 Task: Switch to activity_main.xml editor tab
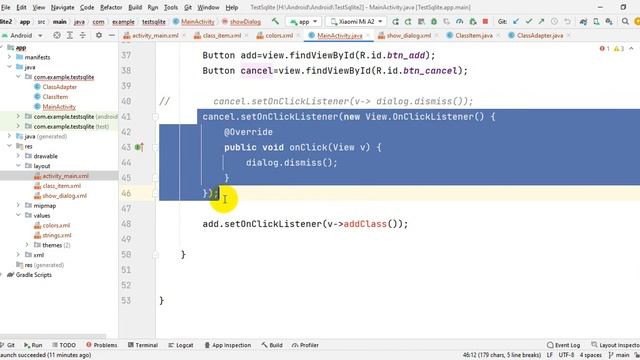(155, 36)
